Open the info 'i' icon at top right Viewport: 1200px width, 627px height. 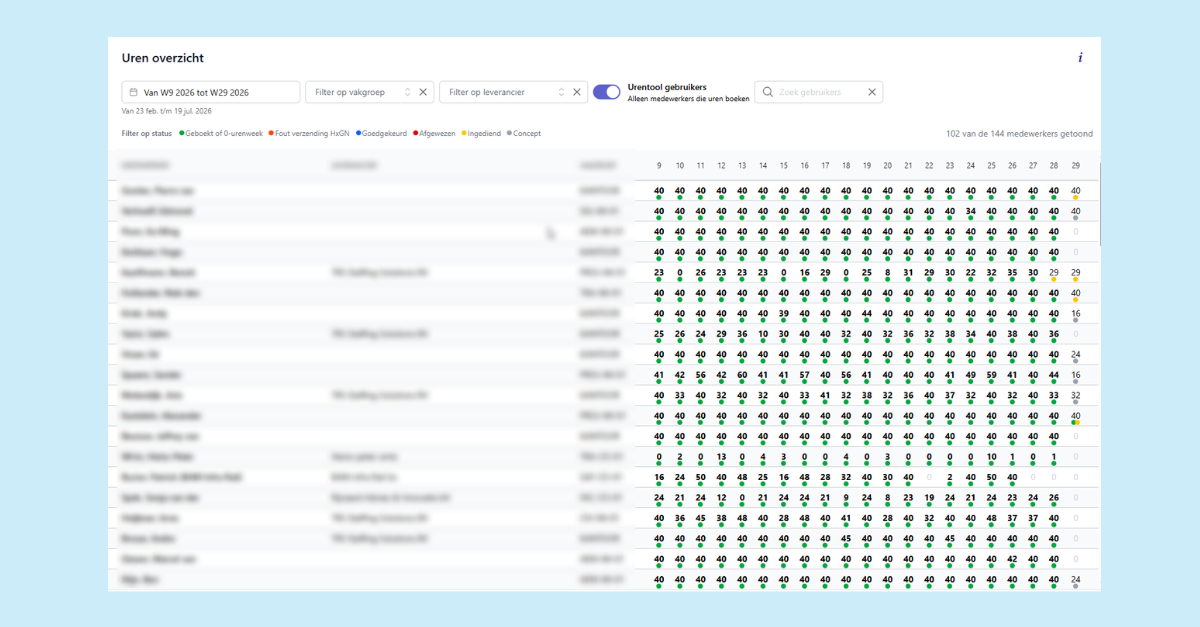1080,58
